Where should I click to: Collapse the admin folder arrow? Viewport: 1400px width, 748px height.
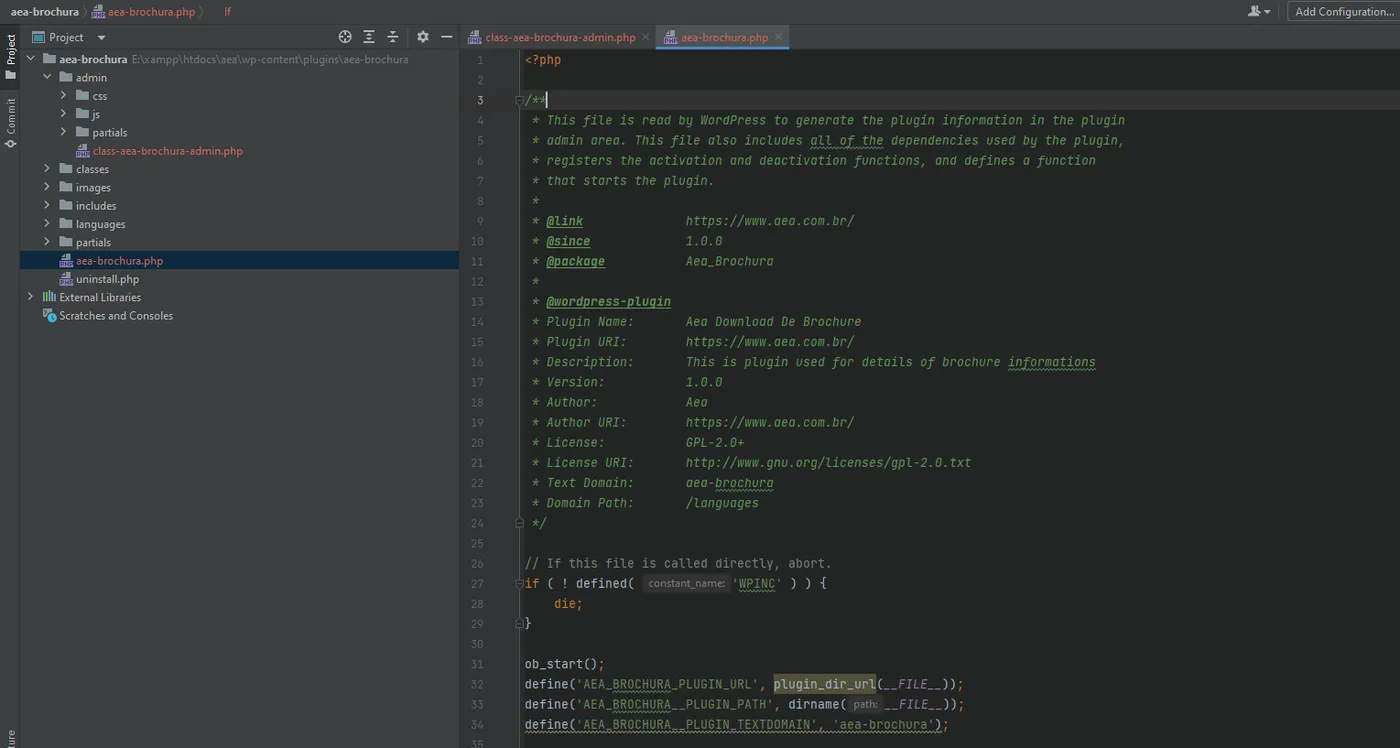47,77
